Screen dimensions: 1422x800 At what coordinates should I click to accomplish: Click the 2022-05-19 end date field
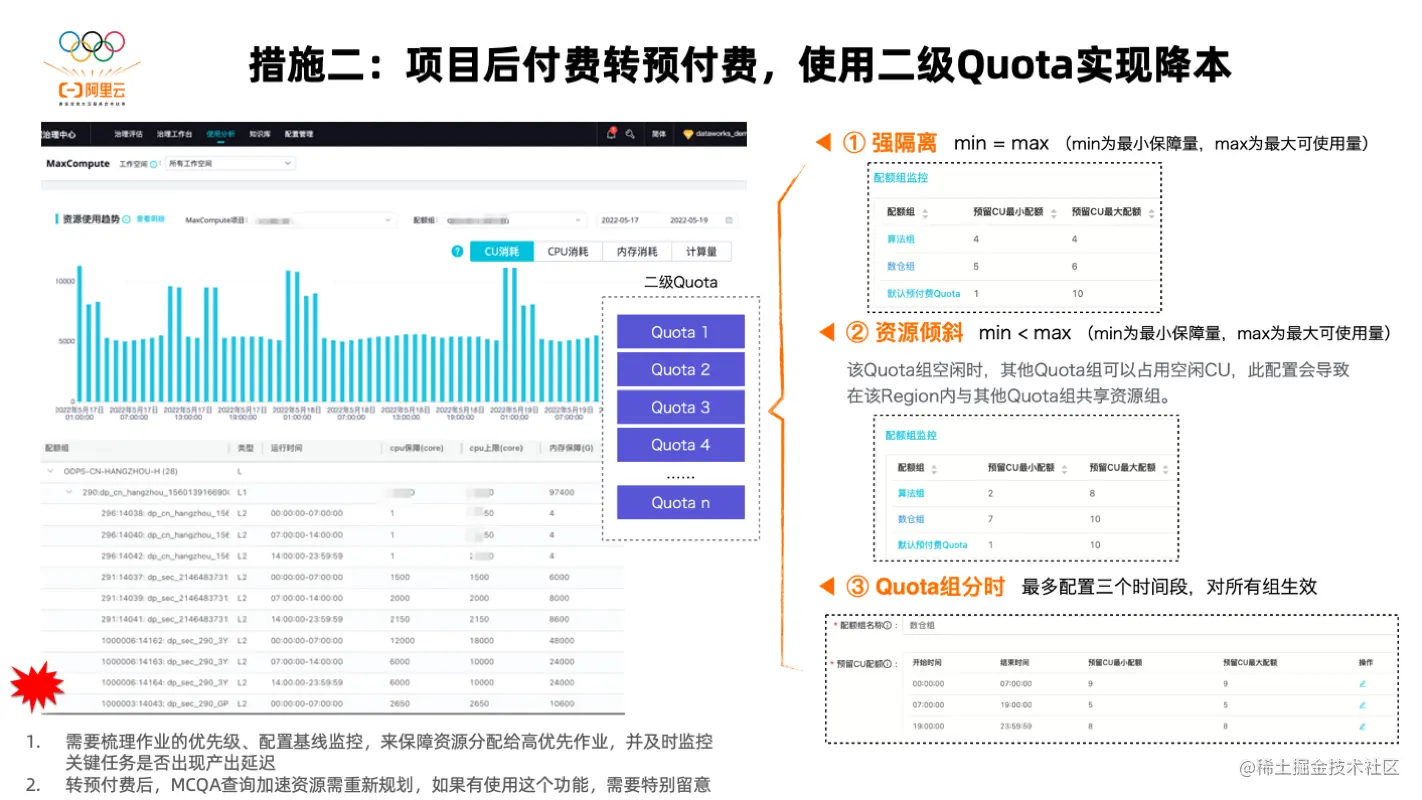coord(689,220)
